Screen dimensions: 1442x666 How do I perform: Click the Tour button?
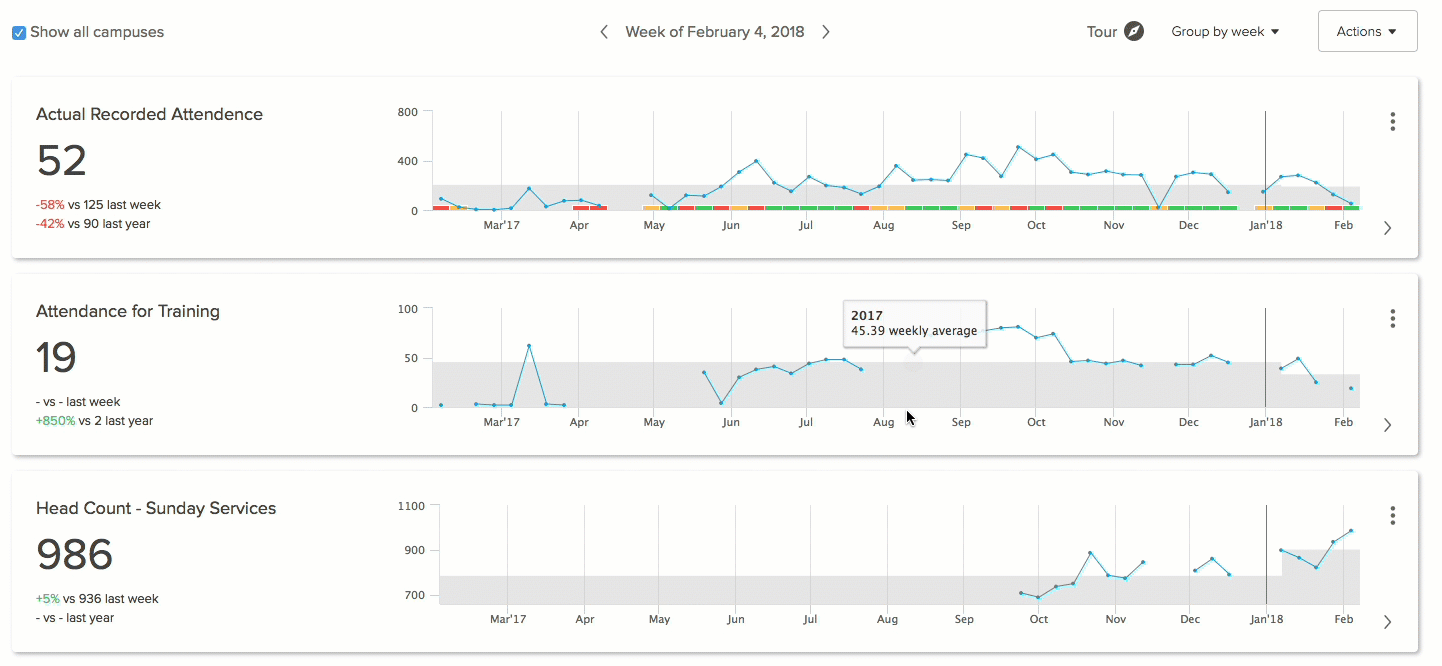click(1100, 31)
